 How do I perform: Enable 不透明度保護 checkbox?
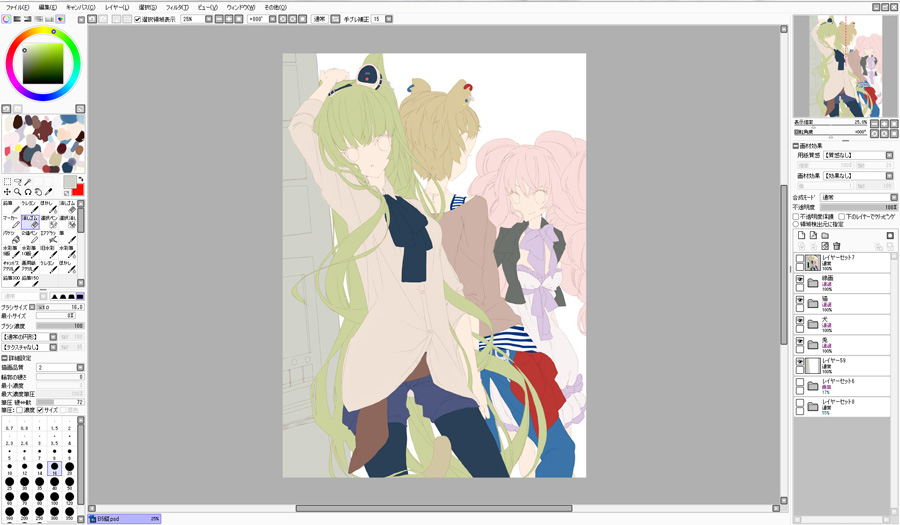pos(796,217)
